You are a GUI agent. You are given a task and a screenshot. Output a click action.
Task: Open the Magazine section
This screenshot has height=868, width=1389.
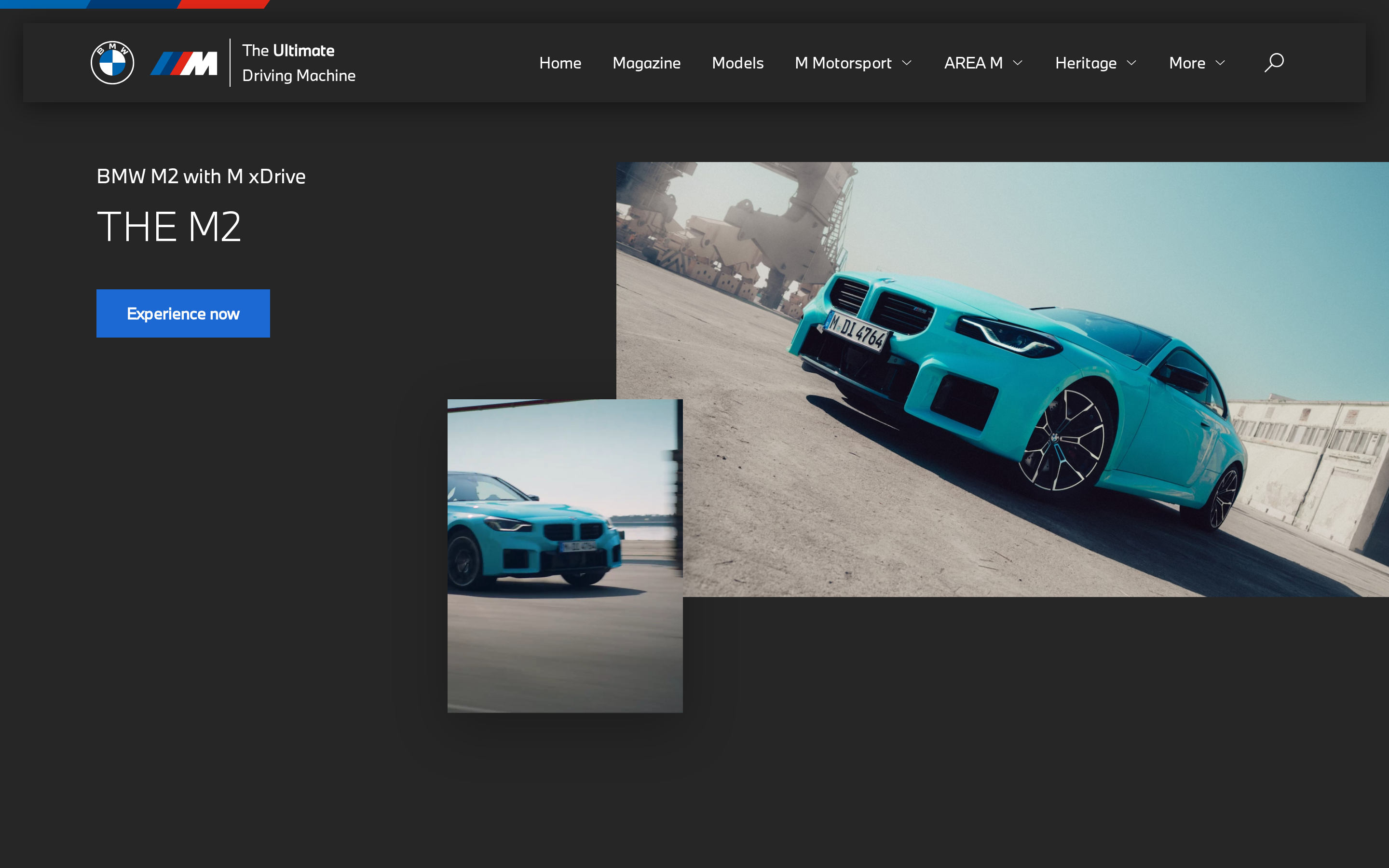(x=646, y=63)
